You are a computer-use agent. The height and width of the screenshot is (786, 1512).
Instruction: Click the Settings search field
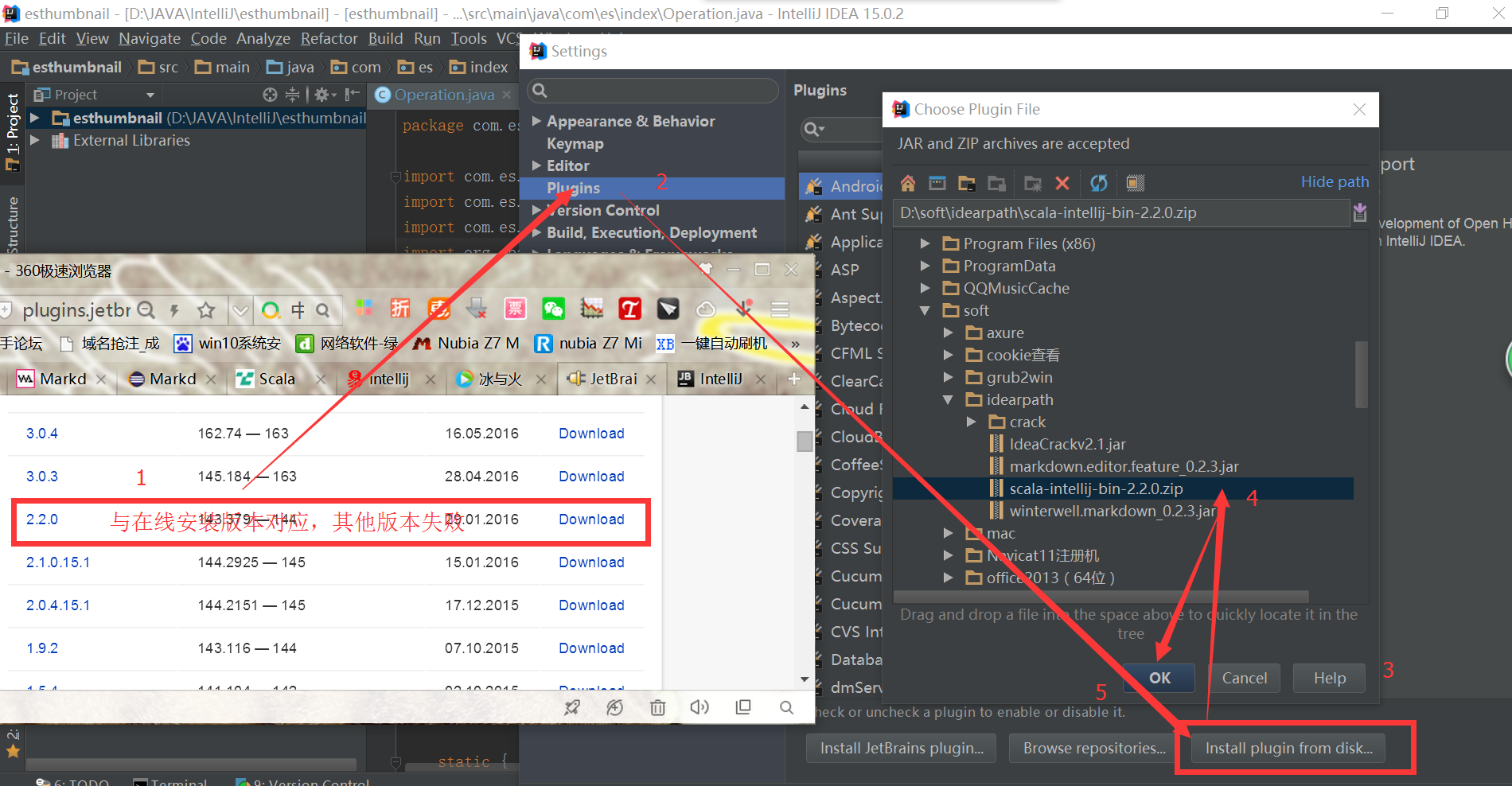click(x=653, y=91)
